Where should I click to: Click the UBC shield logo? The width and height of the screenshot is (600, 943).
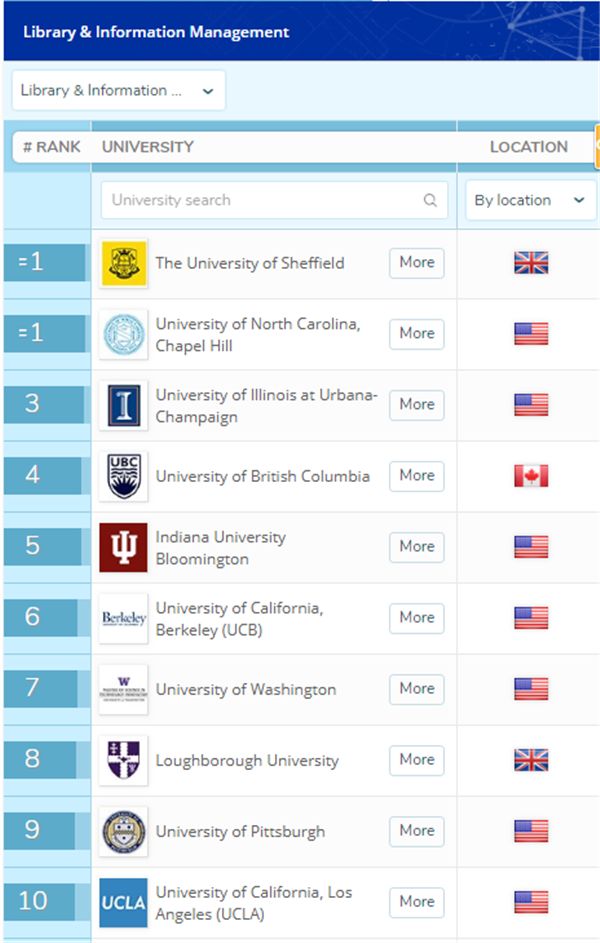tap(123, 476)
